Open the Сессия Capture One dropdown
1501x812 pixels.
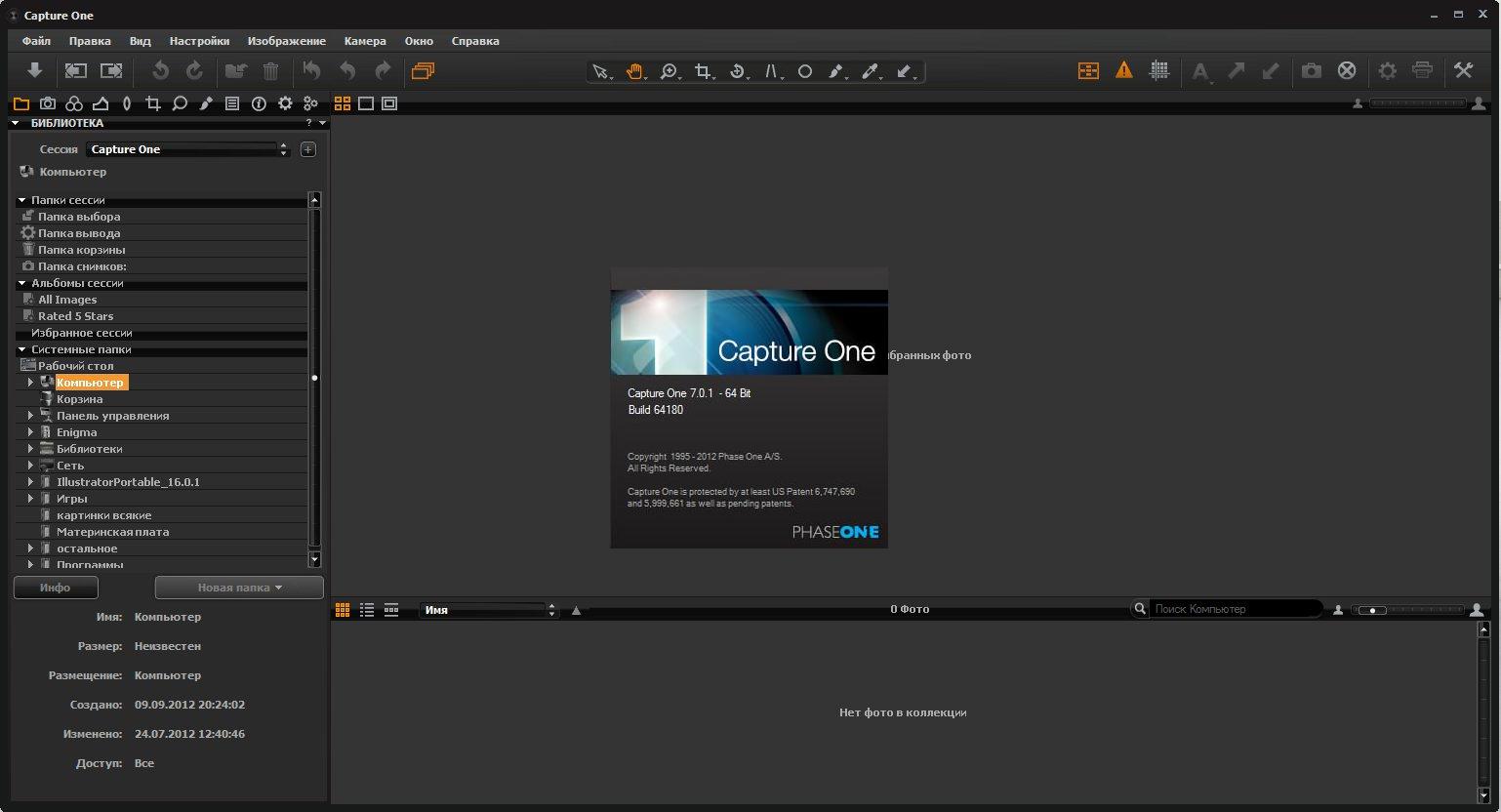(188, 149)
